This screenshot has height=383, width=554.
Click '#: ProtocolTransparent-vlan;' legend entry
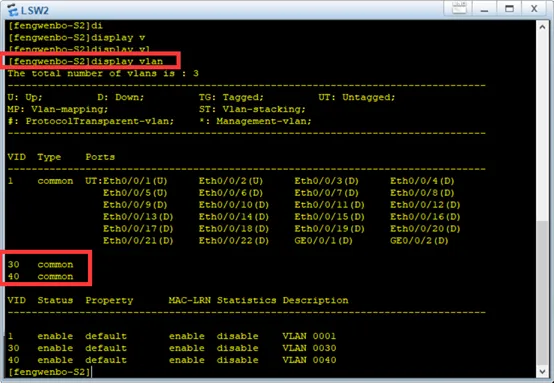coord(91,121)
